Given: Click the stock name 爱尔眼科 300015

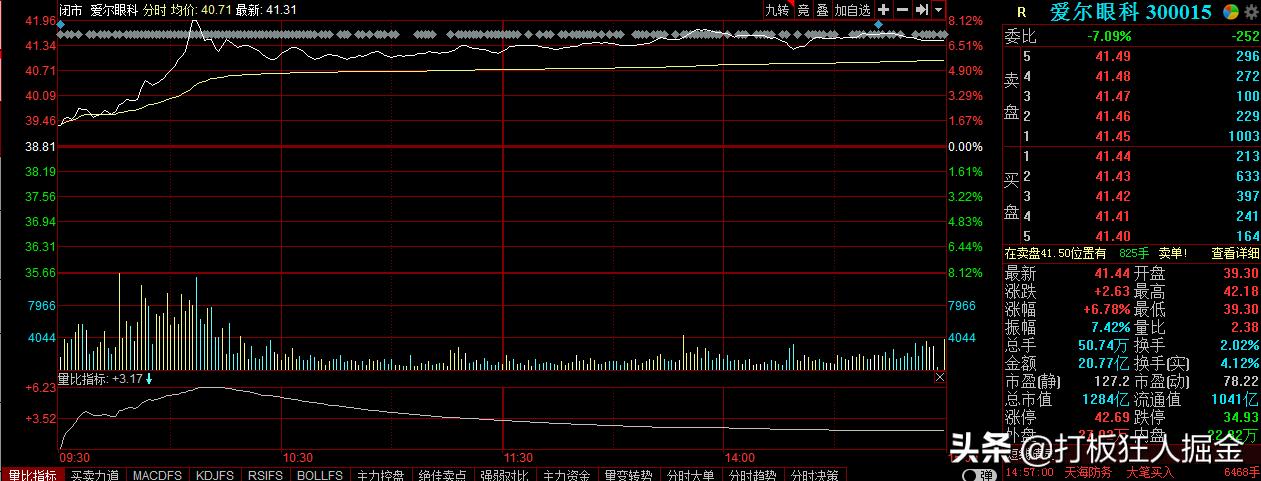Looking at the screenshot, I should 1130,12.
